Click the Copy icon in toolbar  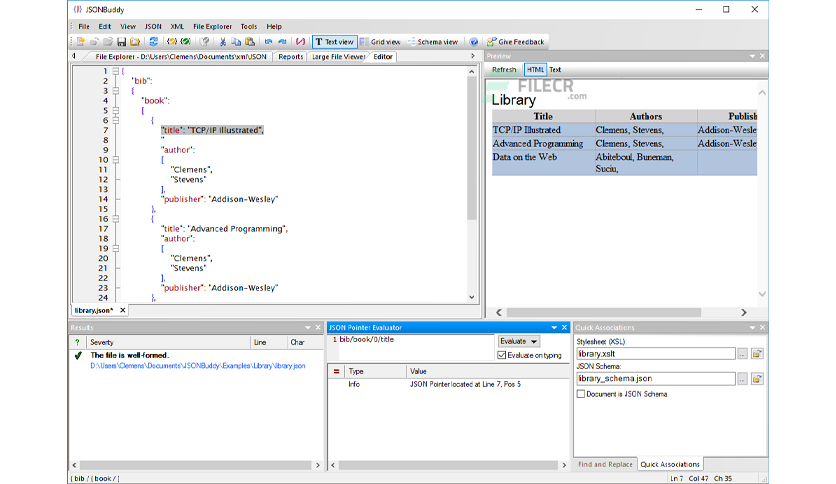[236, 42]
